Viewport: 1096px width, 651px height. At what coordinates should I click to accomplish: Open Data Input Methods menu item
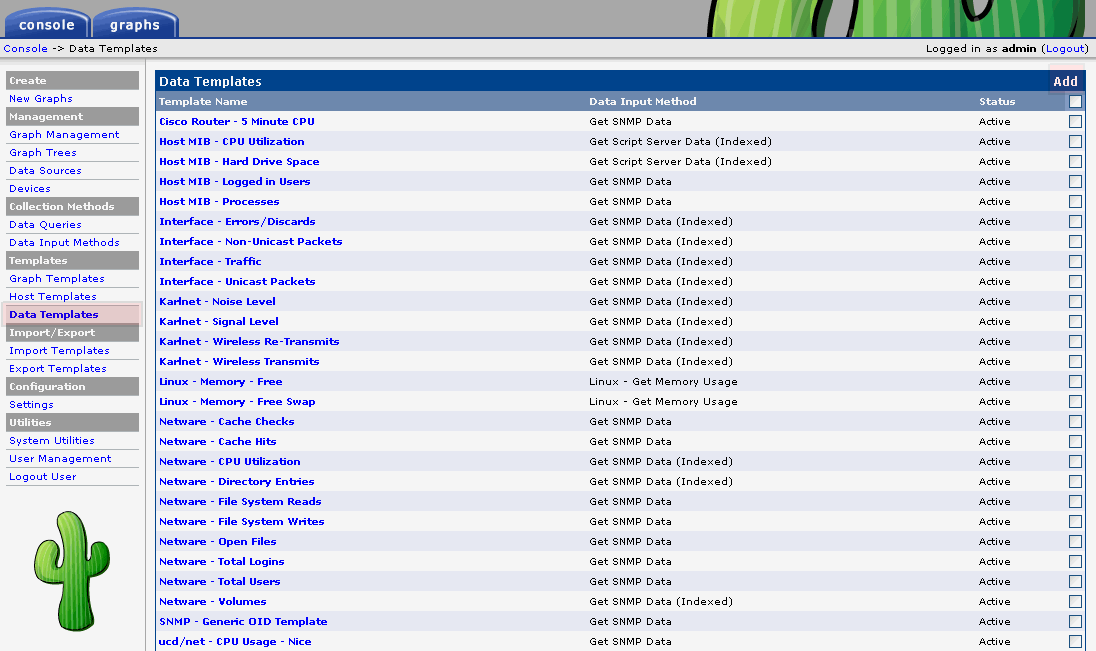64,243
